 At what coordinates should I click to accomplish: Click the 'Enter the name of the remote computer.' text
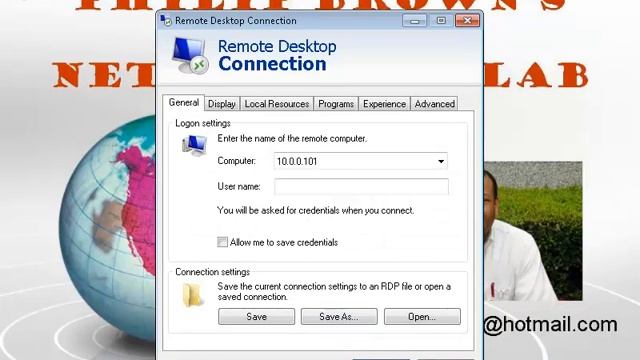point(292,138)
